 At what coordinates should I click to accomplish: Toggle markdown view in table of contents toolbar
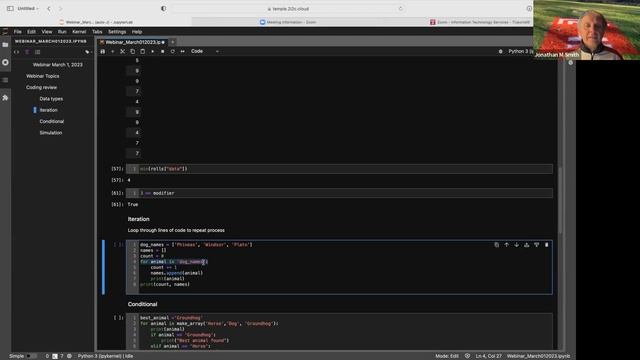click(27, 52)
